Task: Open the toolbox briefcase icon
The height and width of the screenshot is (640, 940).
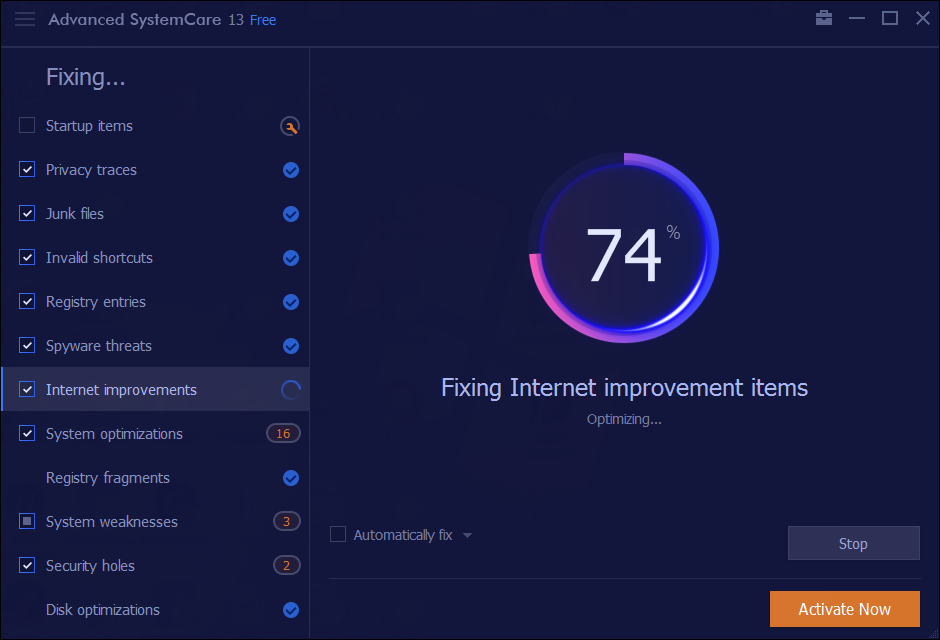Action: pos(824,18)
